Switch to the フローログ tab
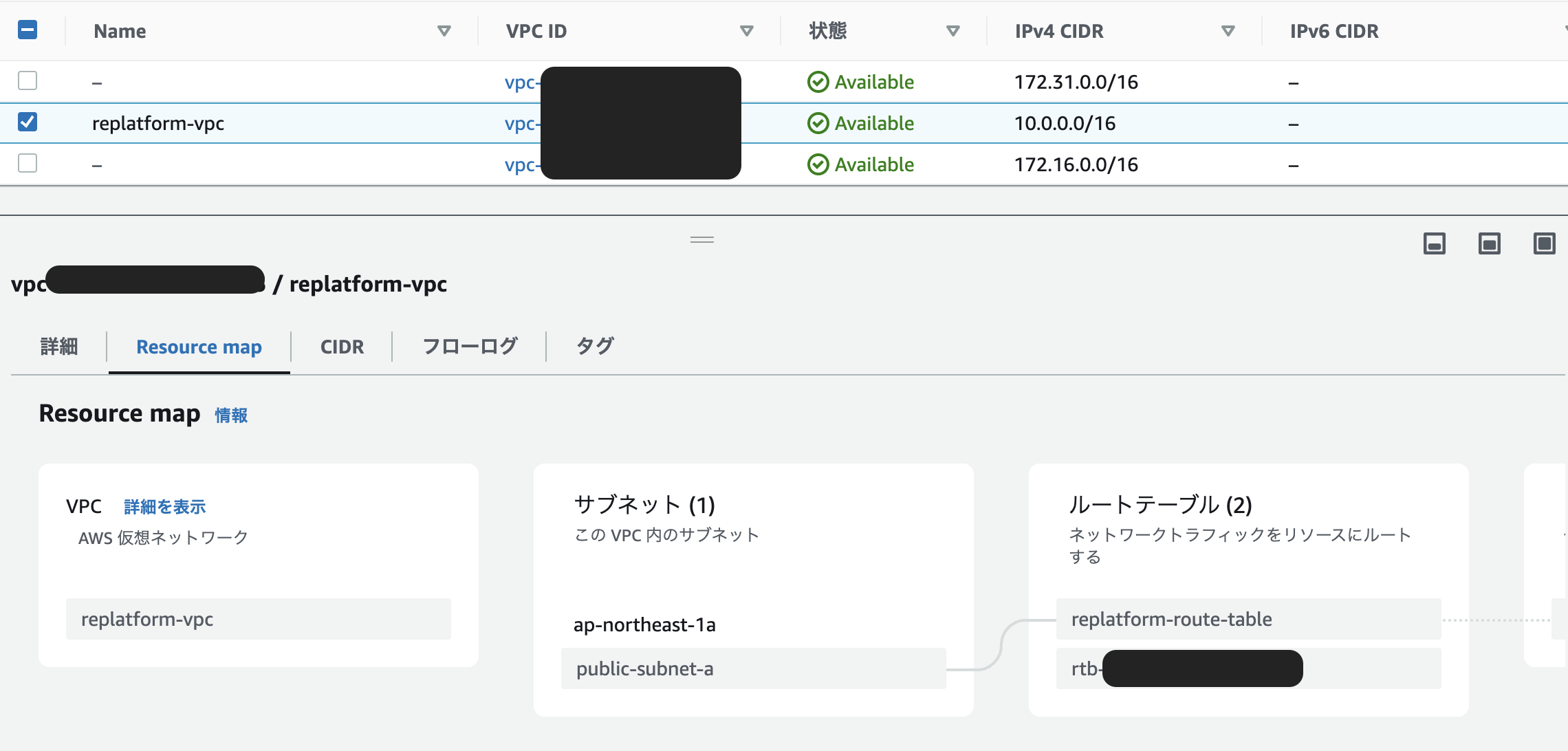 [470, 347]
